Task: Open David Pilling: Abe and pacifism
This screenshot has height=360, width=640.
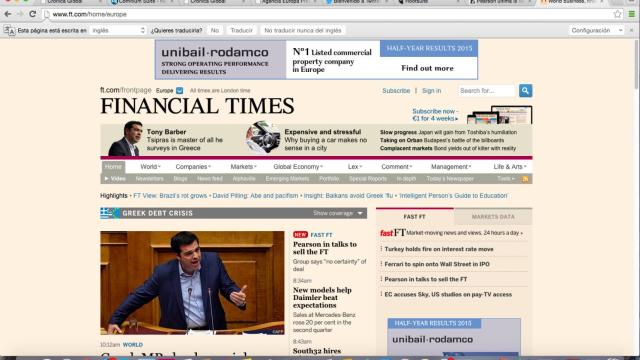Action: pyautogui.click(x=255, y=196)
